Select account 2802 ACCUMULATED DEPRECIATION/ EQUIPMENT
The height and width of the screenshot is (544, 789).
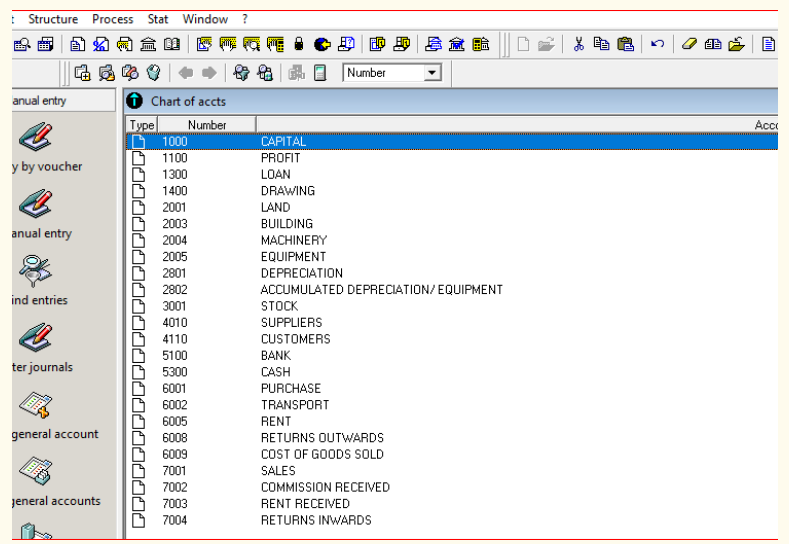click(451, 289)
